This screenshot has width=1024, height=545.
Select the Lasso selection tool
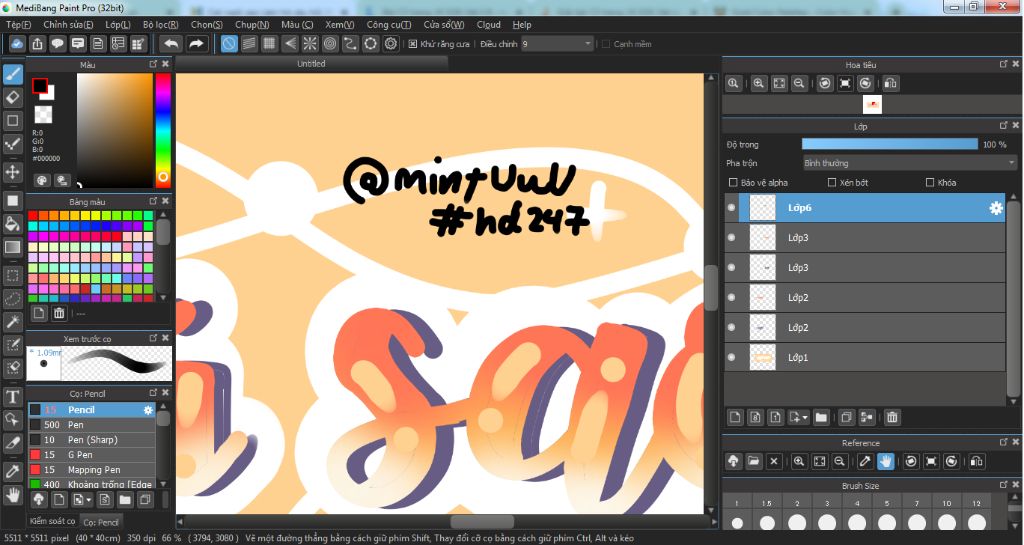point(12,299)
